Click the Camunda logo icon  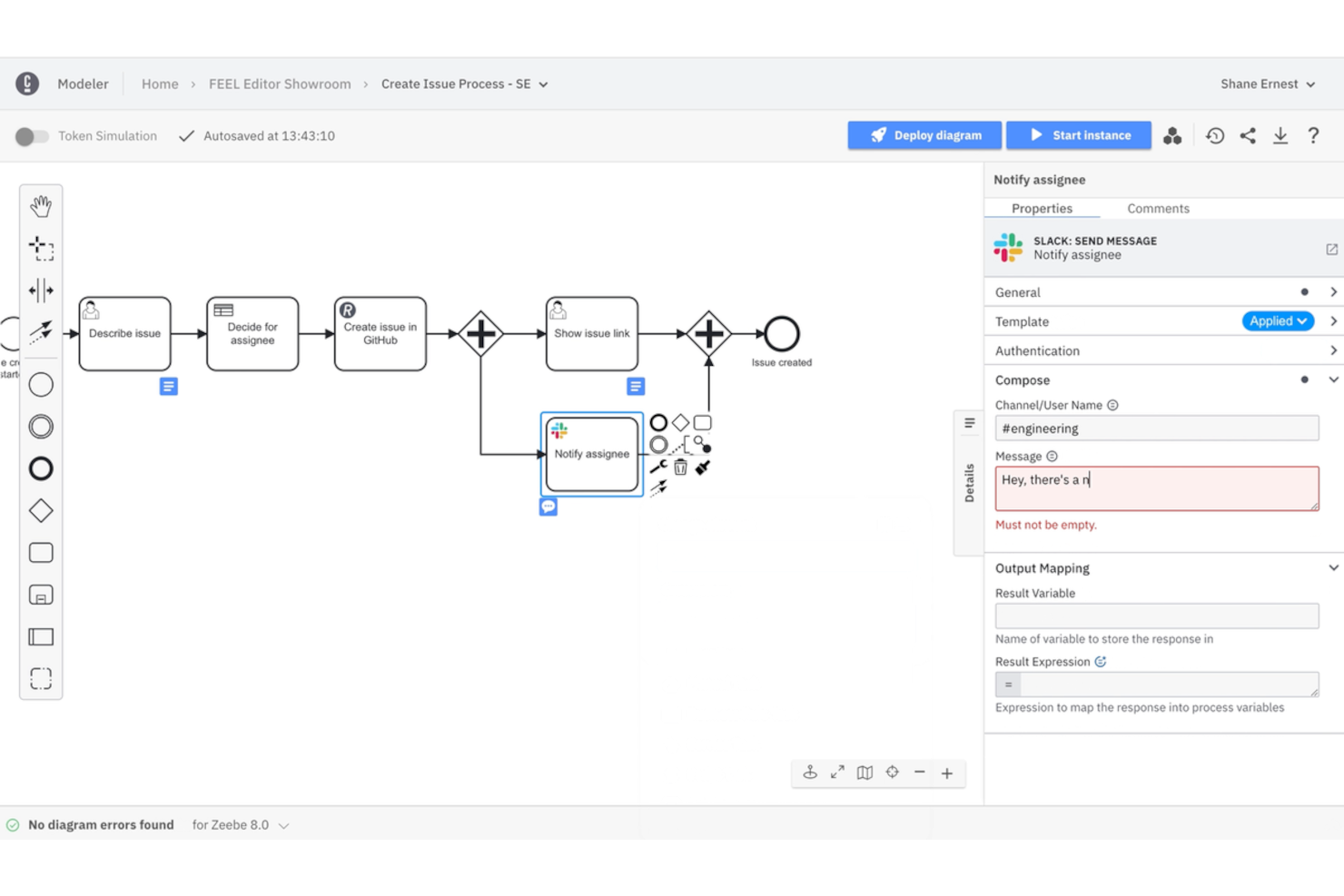click(x=27, y=84)
